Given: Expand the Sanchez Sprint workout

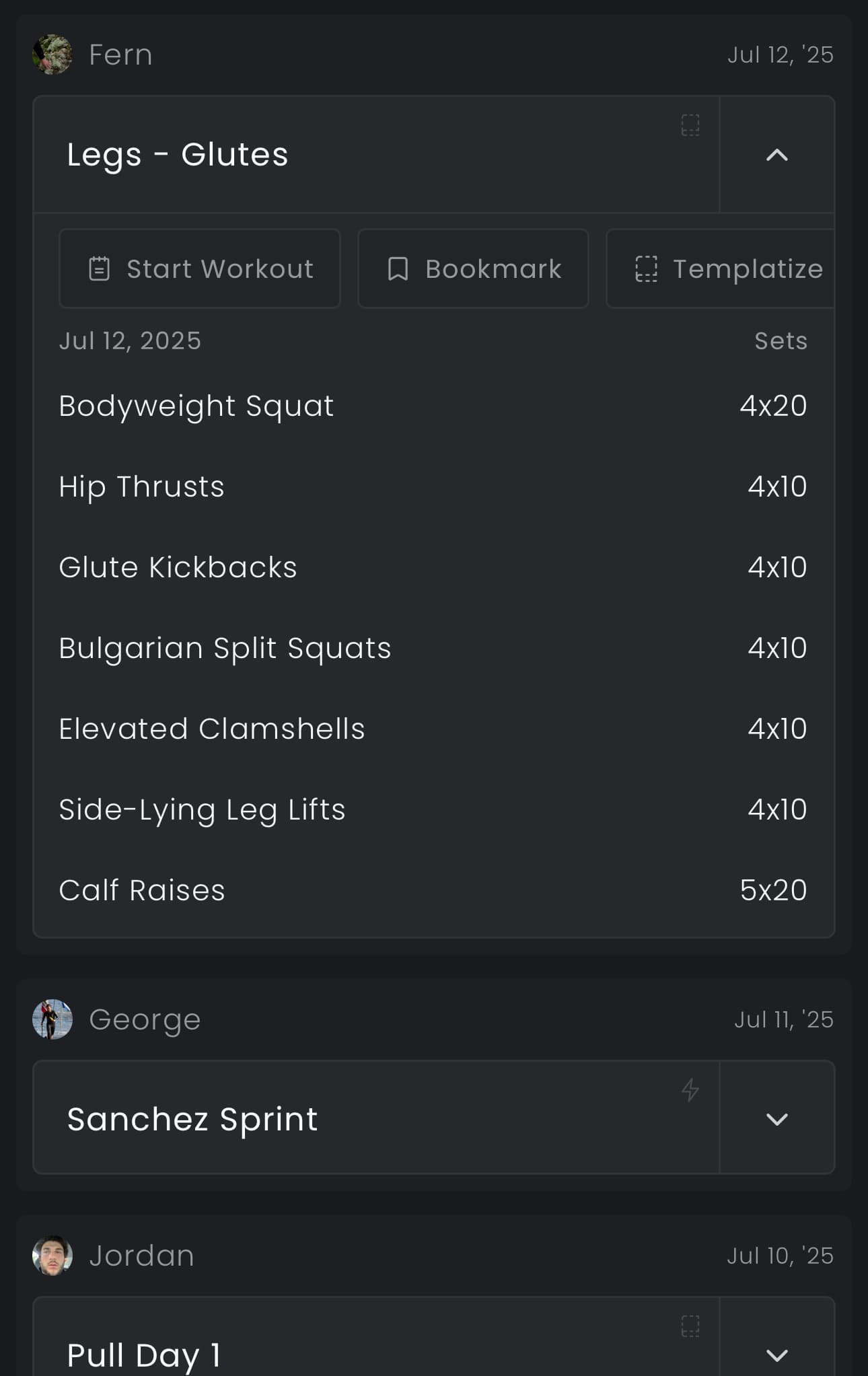Looking at the screenshot, I should (777, 1119).
